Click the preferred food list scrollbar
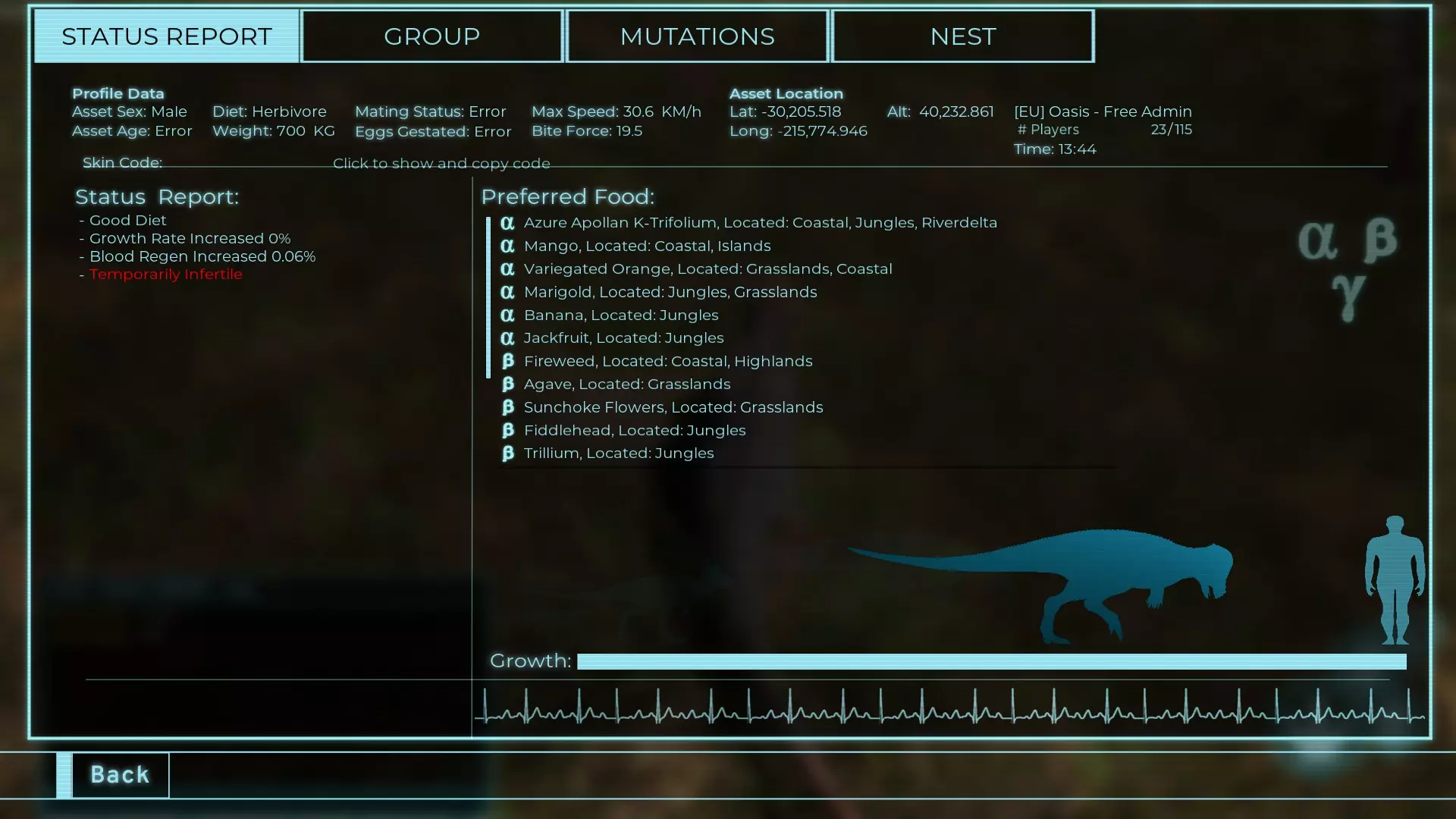Viewport: 1456px width, 819px height. coord(488,297)
